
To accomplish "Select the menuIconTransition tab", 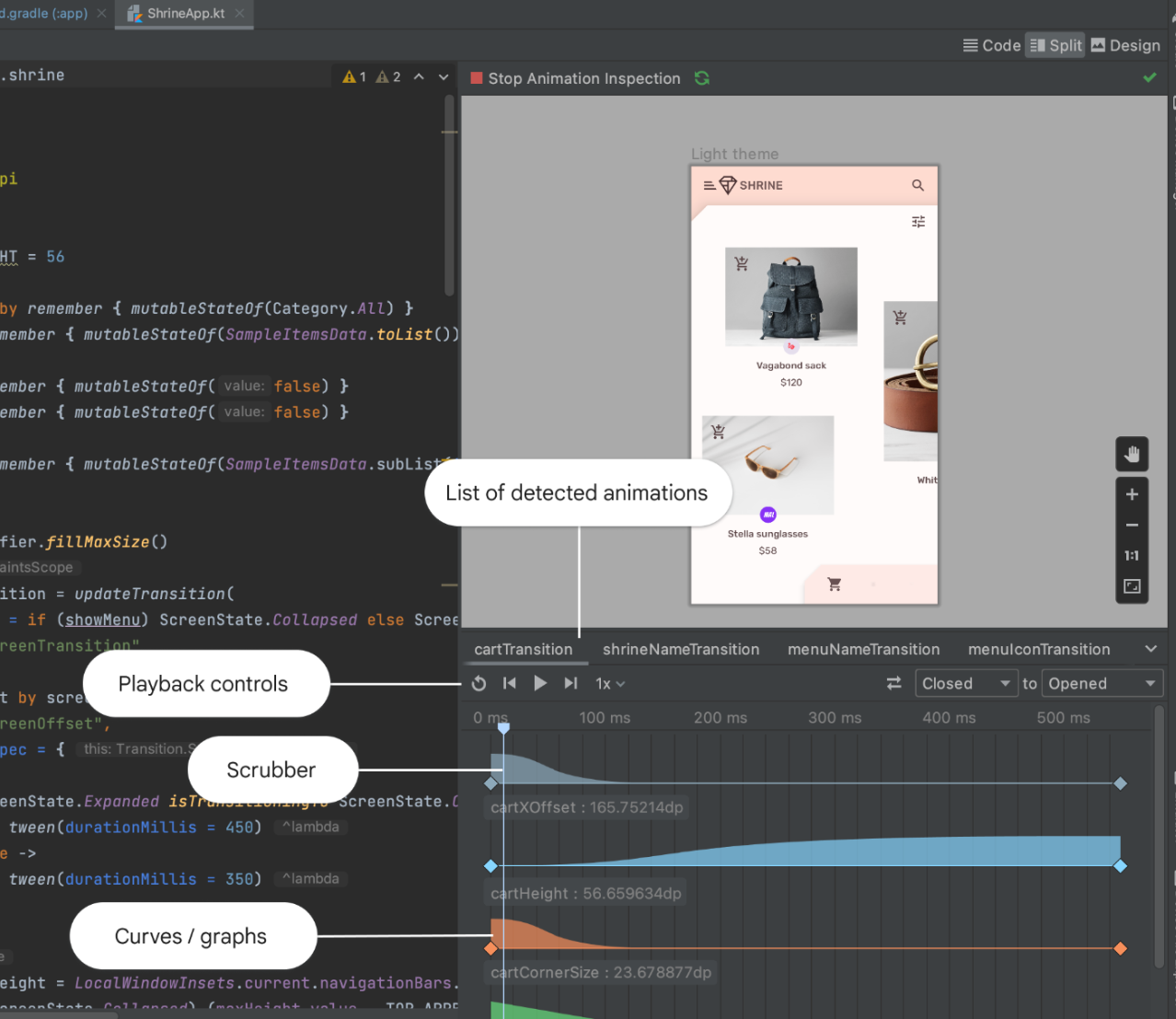I will click(1038, 649).
